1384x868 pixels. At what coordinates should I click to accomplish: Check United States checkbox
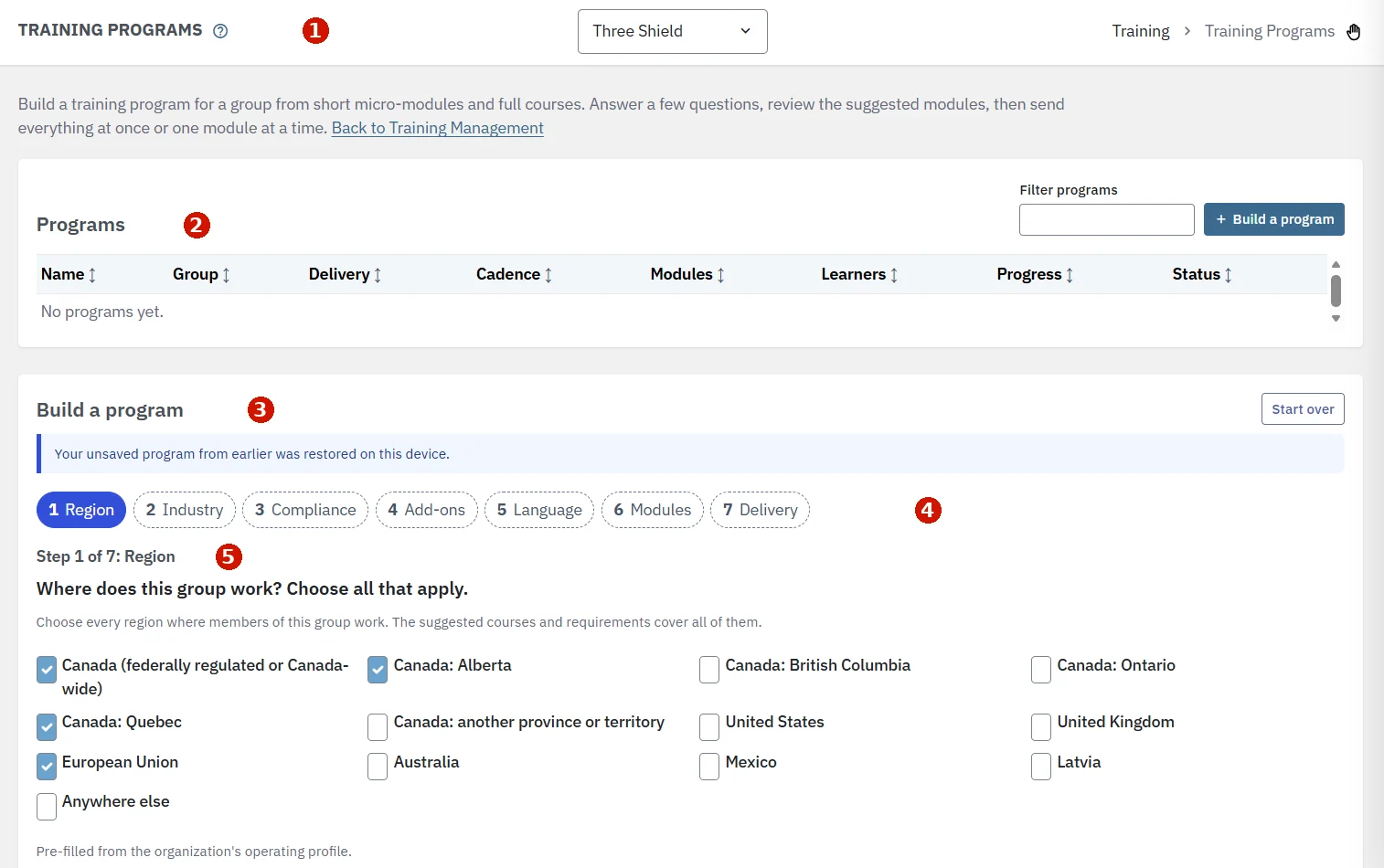[709, 727]
